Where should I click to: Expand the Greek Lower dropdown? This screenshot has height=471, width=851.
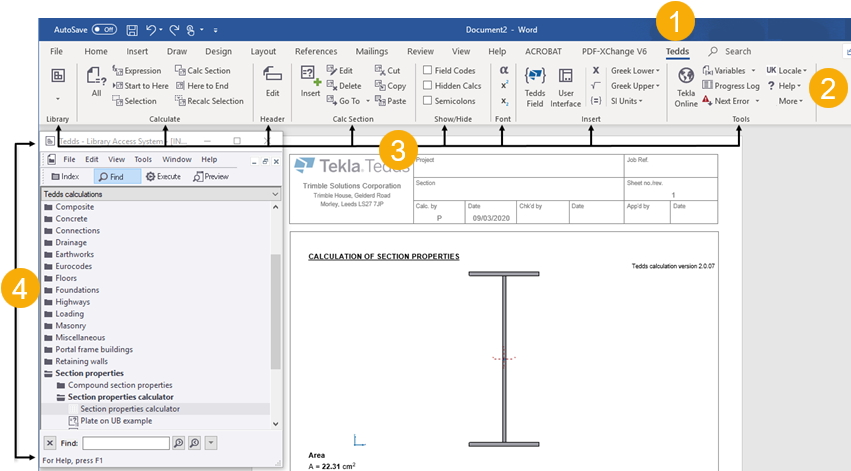click(x=635, y=71)
